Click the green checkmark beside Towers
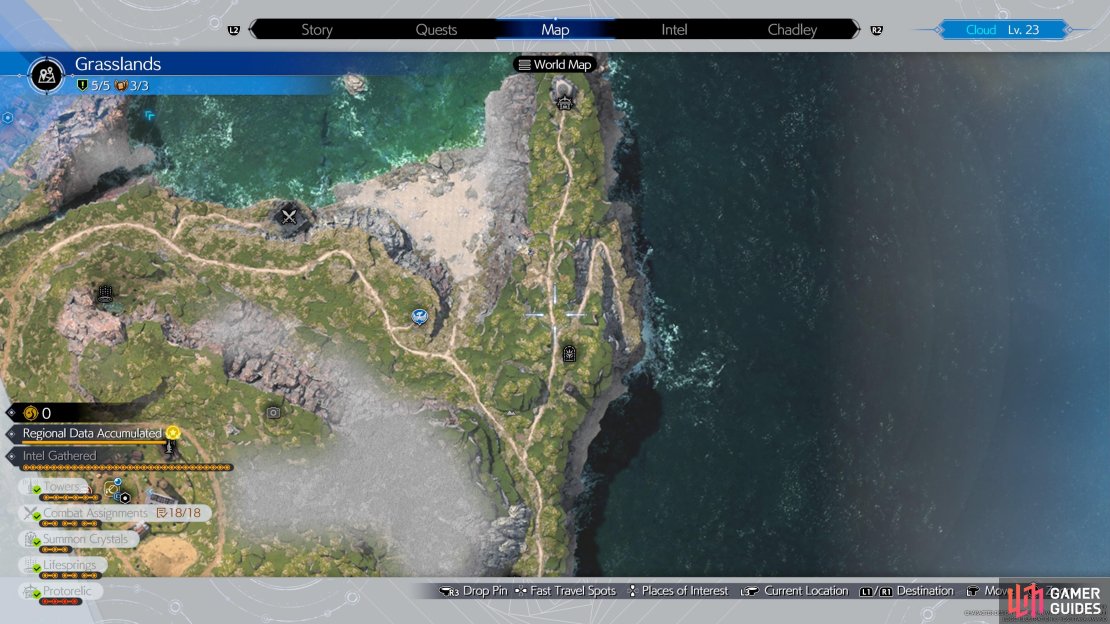 pos(37,490)
